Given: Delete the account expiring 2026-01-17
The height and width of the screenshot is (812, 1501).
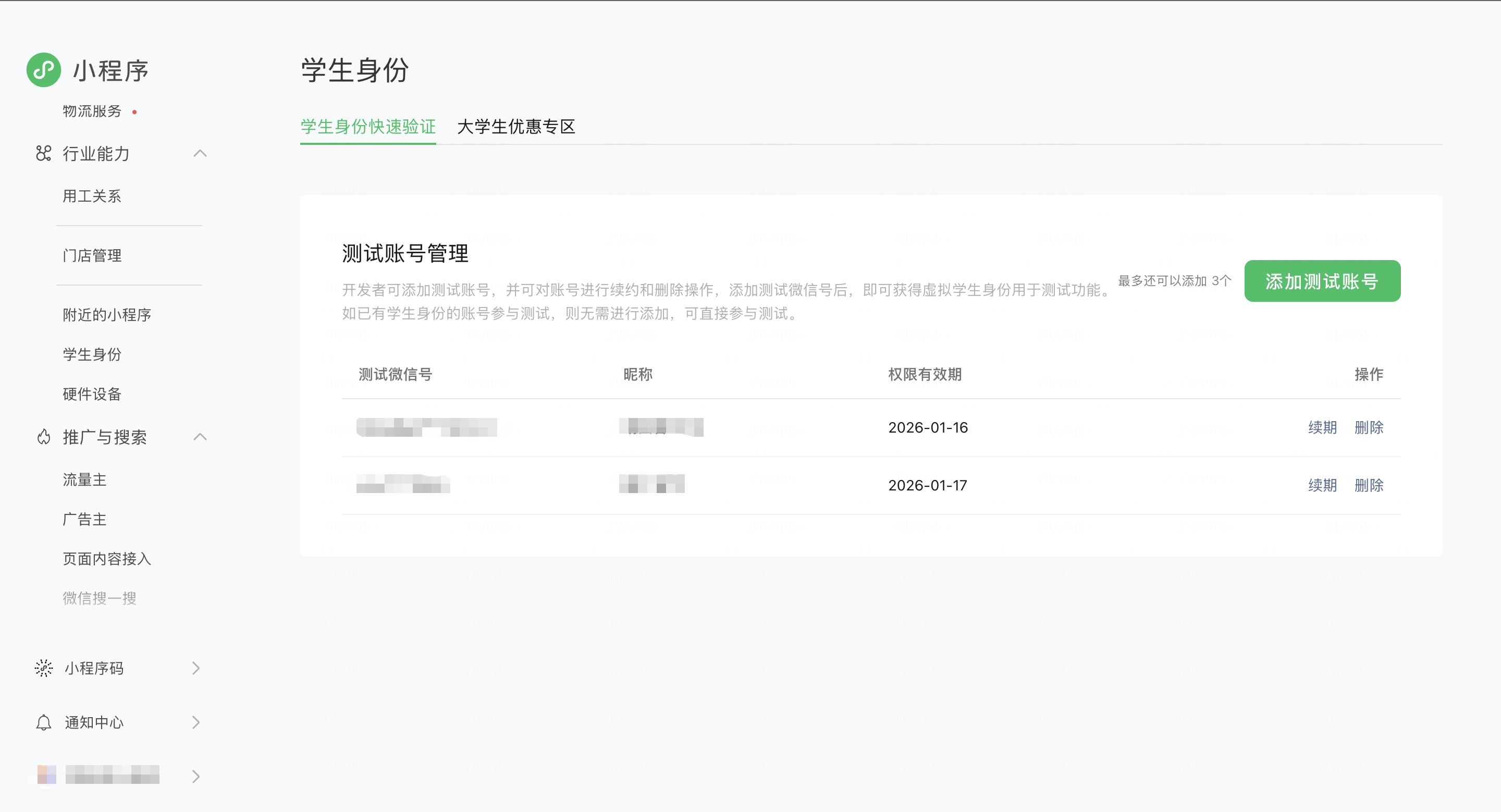Looking at the screenshot, I should tap(1368, 485).
